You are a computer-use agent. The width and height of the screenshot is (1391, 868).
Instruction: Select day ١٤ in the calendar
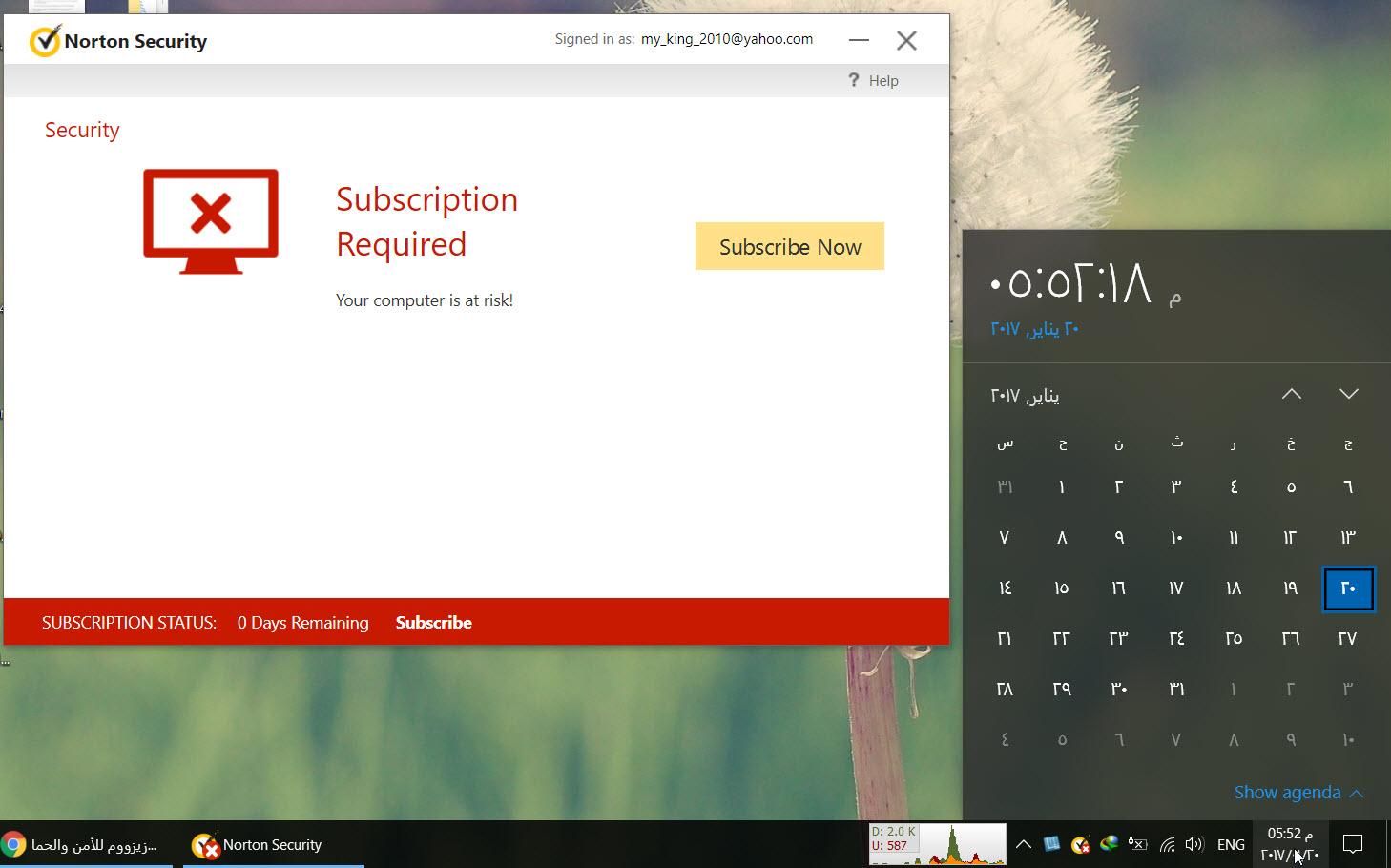tap(1005, 588)
